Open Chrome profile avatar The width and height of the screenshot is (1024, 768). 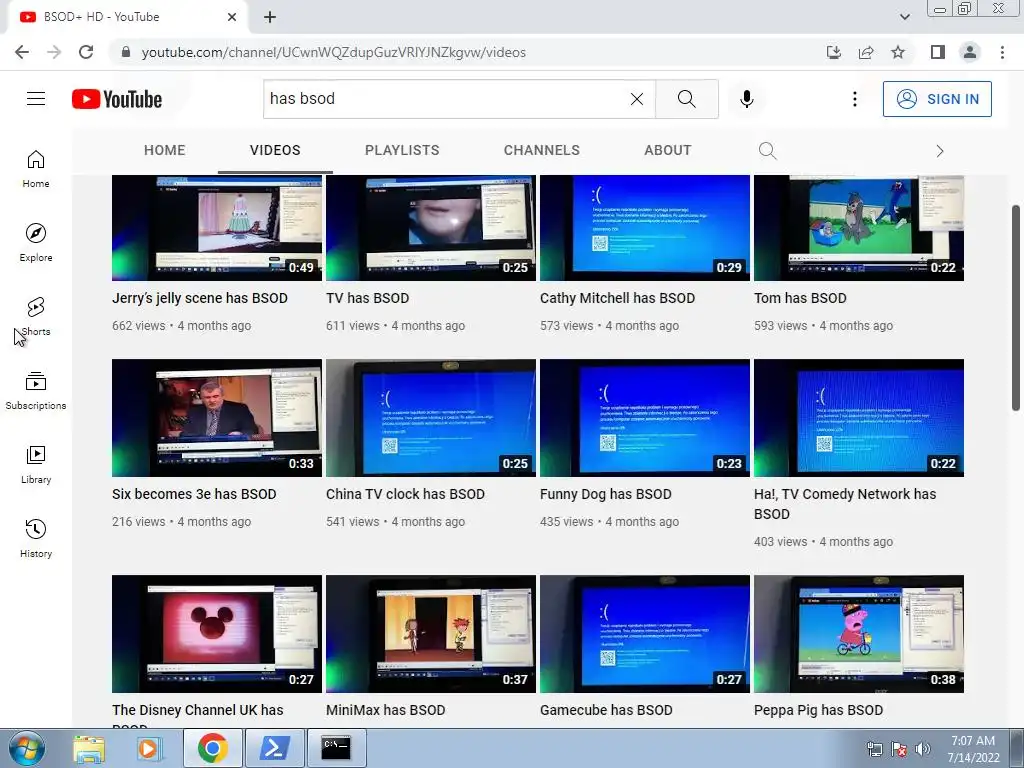(x=970, y=52)
